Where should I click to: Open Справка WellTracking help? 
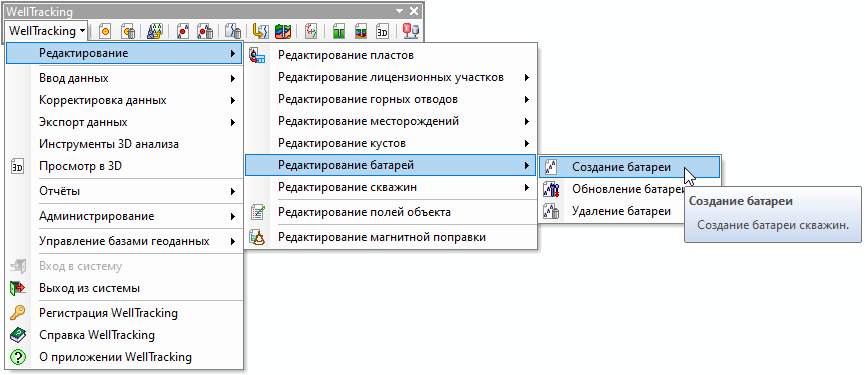pos(124,335)
